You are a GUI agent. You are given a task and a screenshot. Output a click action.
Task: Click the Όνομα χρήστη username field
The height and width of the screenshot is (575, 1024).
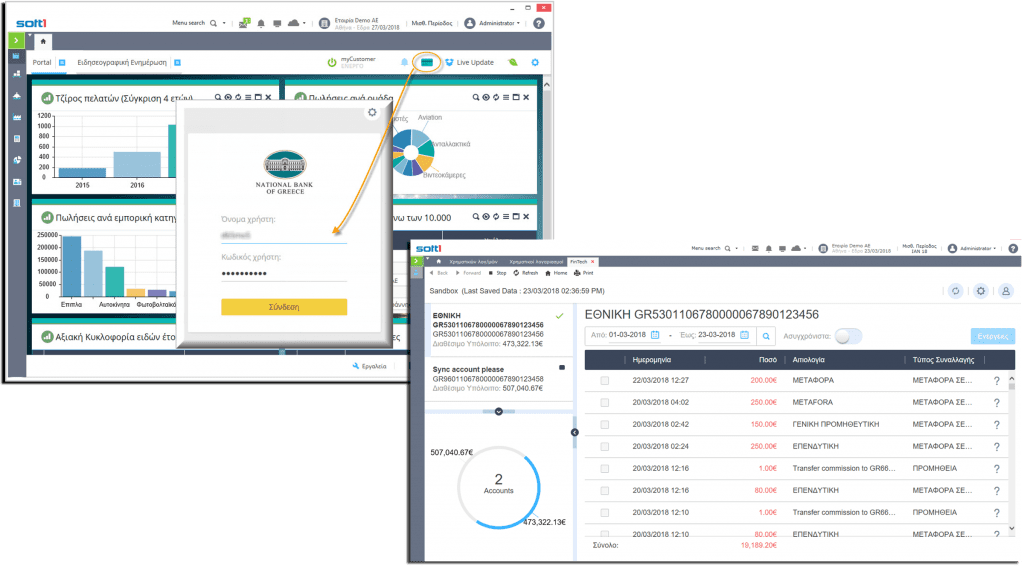coord(283,235)
